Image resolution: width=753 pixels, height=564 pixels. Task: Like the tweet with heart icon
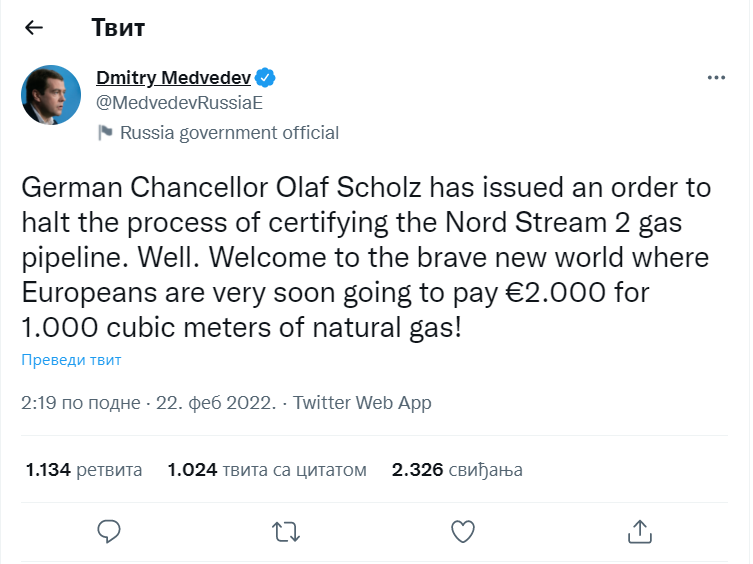coord(463,529)
